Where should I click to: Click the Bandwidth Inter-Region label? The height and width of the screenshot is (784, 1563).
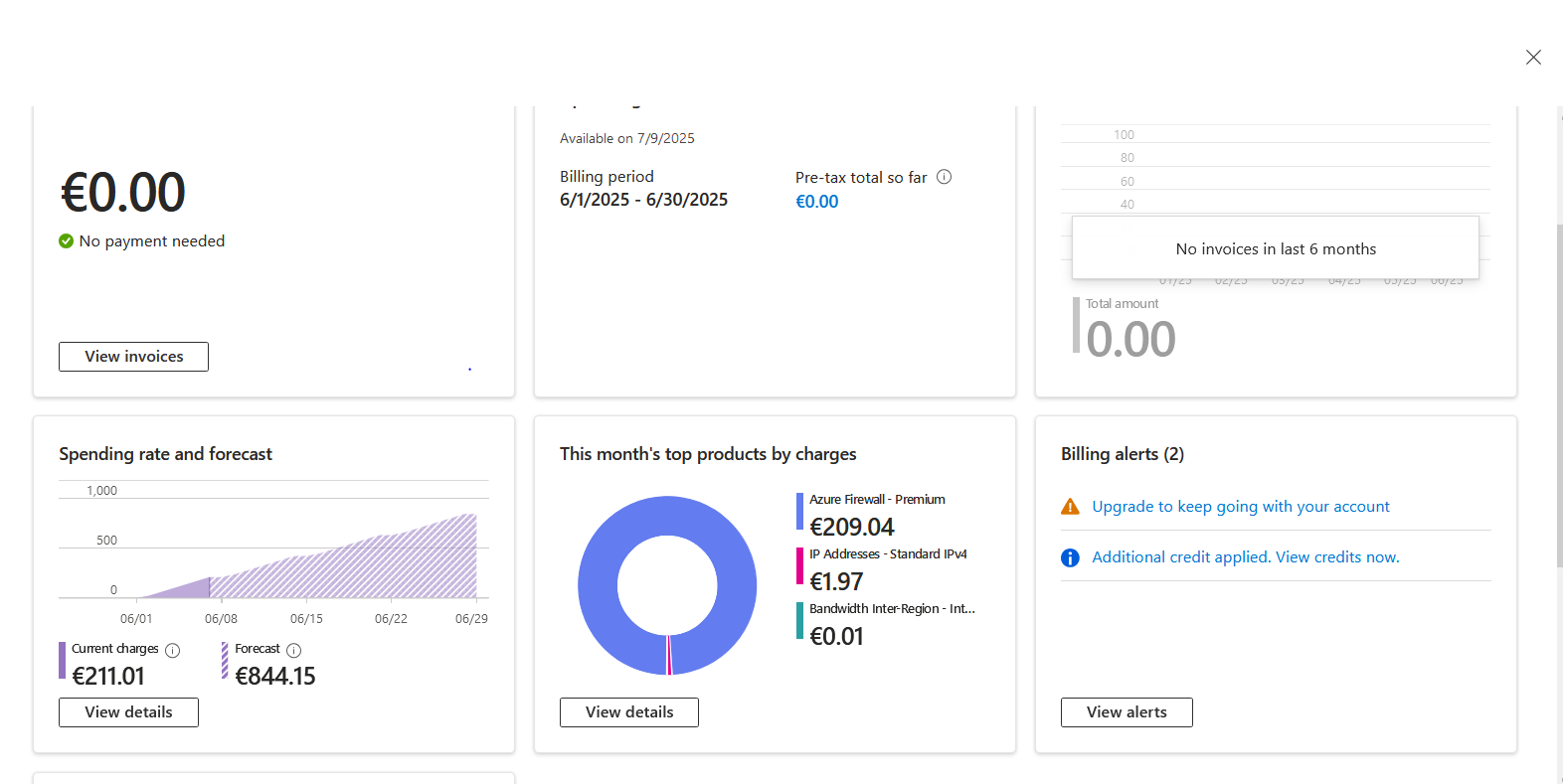coord(892,609)
